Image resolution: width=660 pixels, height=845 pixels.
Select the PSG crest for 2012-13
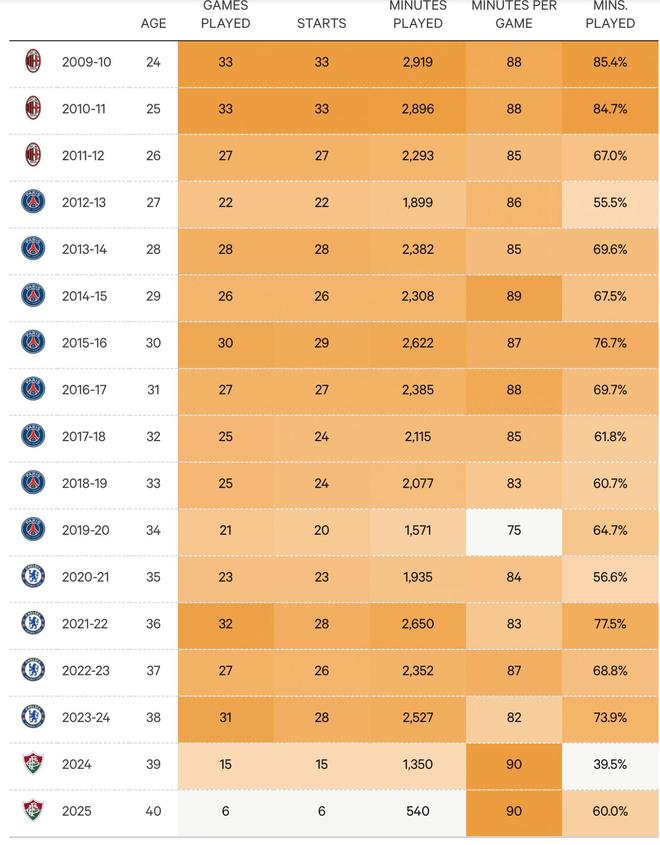33,202
